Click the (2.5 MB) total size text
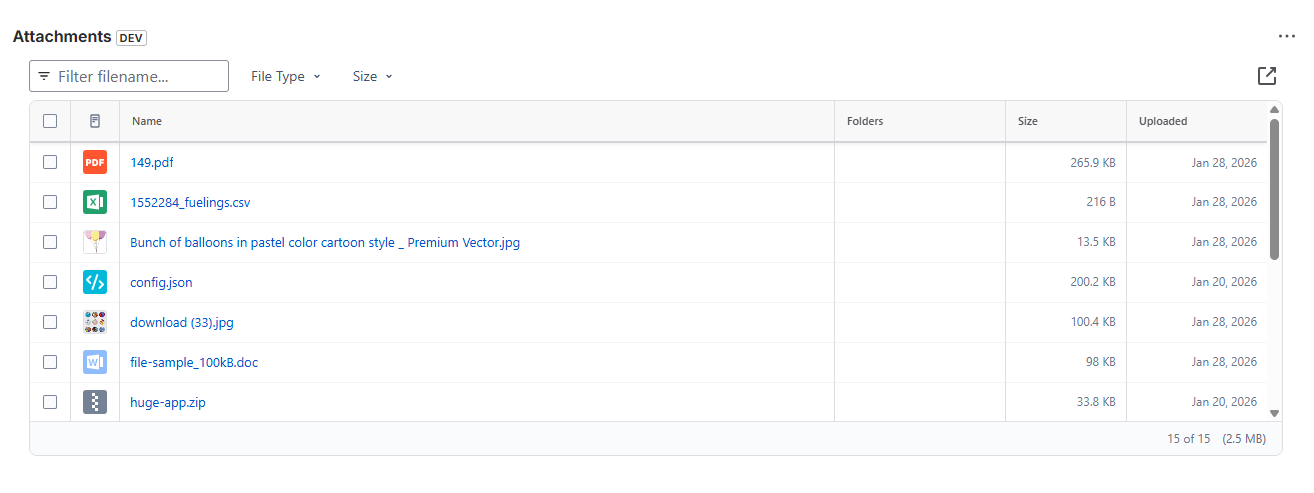Viewport: 1314px width, 493px height. [1244, 438]
